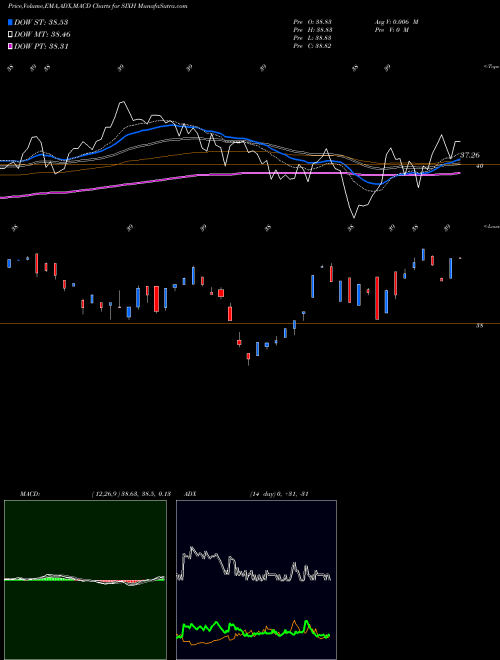Click the ADX '(14 day)' parameters text
The width and height of the screenshot is (500, 660).
(264, 494)
